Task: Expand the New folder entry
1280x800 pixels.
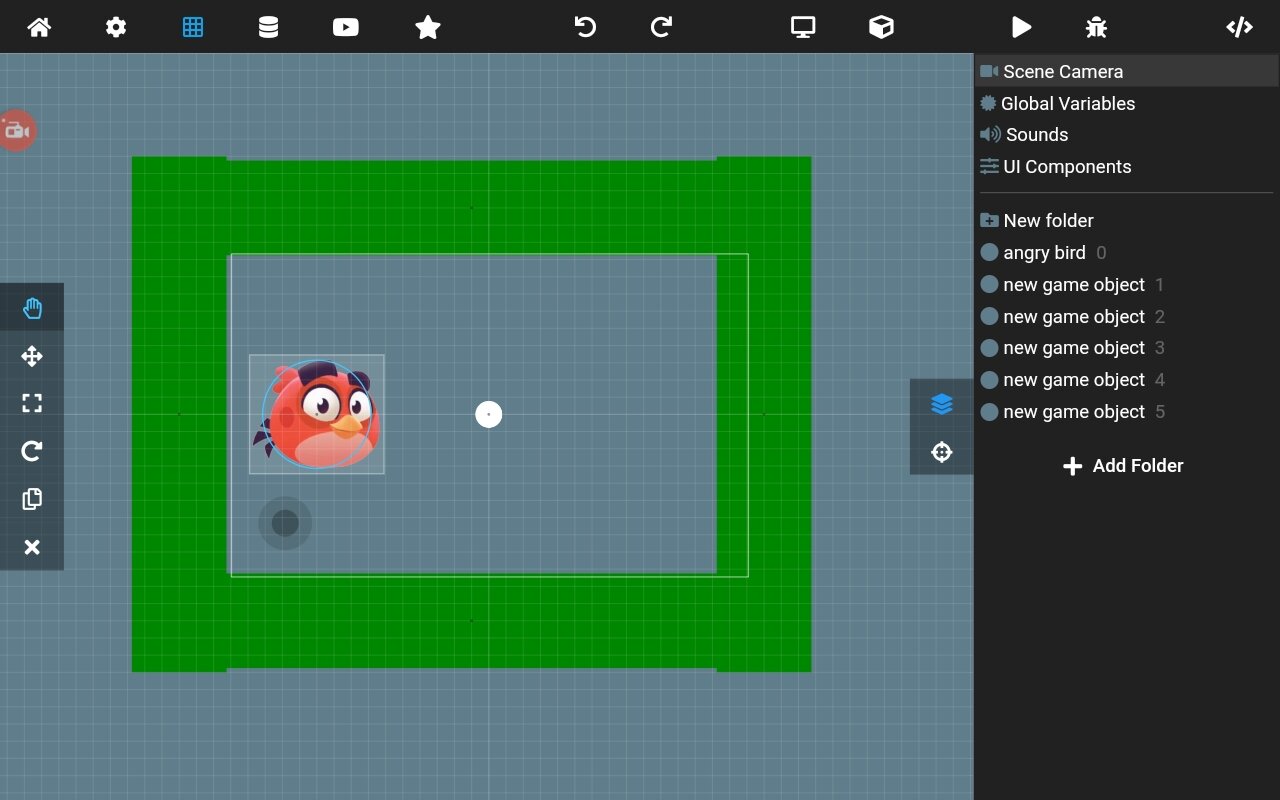Action: click(x=1037, y=220)
